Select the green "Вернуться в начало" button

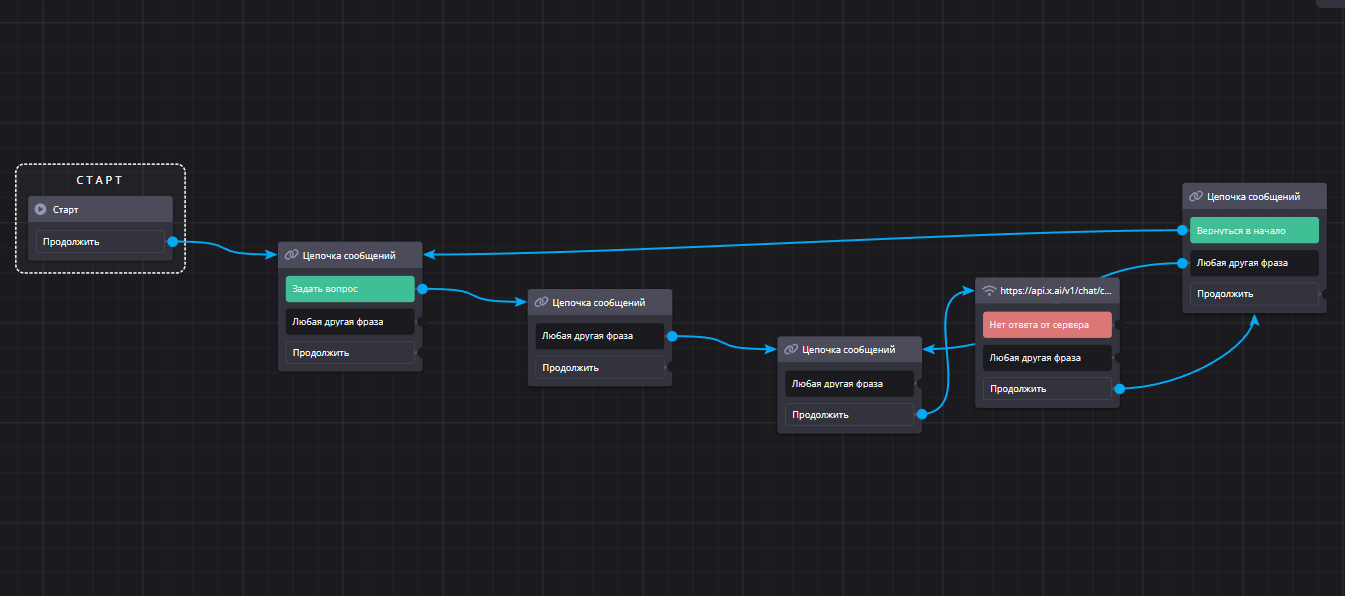pos(1254,230)
